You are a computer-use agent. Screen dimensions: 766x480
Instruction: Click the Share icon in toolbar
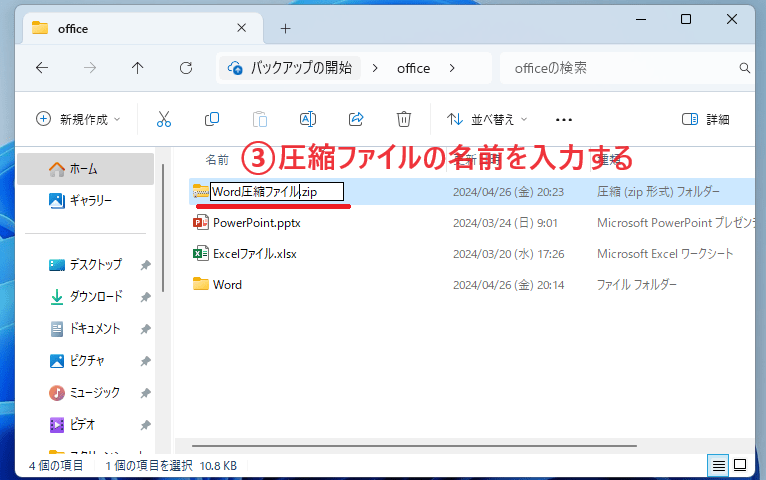(356, 119)
